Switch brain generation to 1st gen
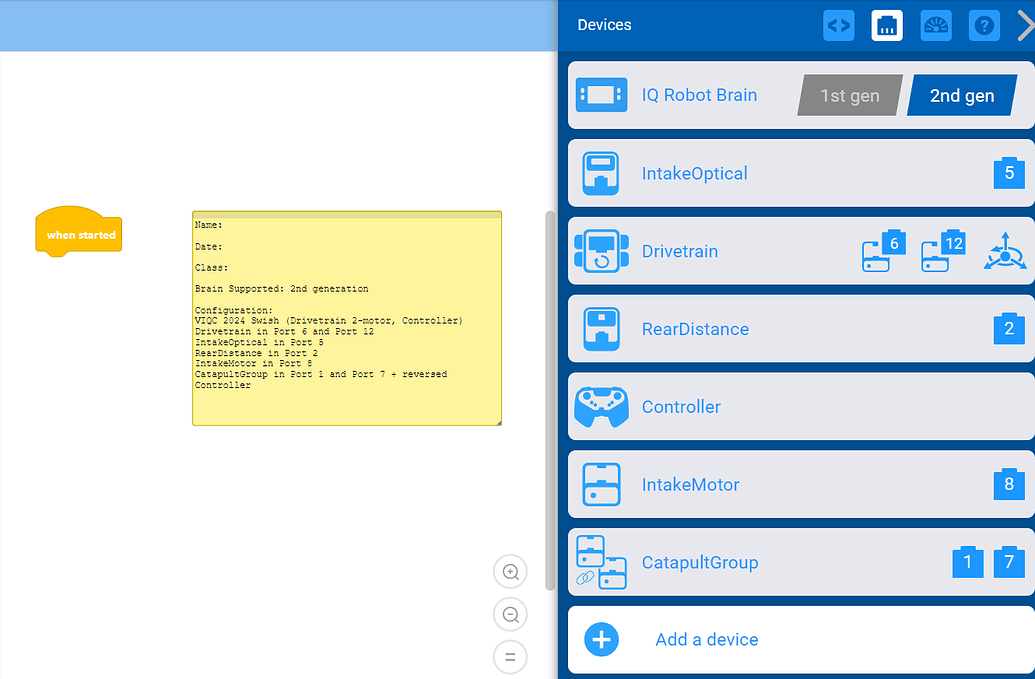Viewport: 1035px width, 679px height. click(849, 95)
